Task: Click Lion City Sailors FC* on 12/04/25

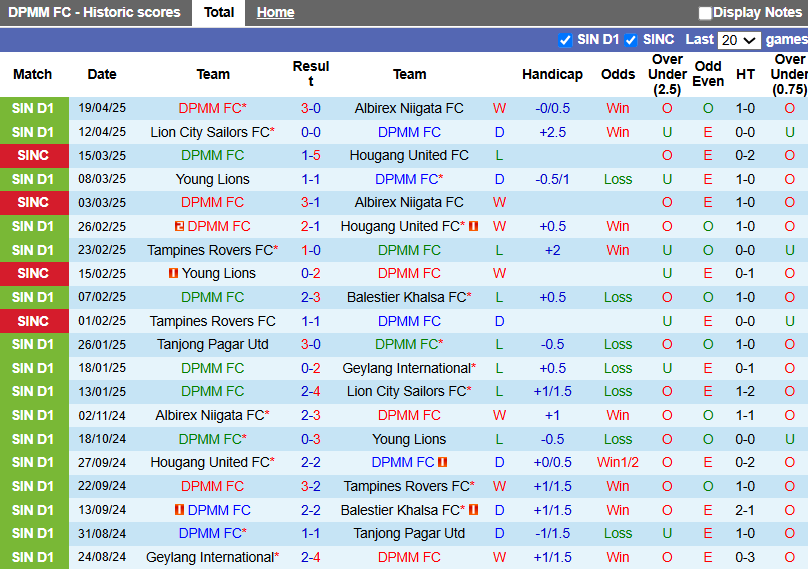Action: pyautogui.click(x=212, y=132)
